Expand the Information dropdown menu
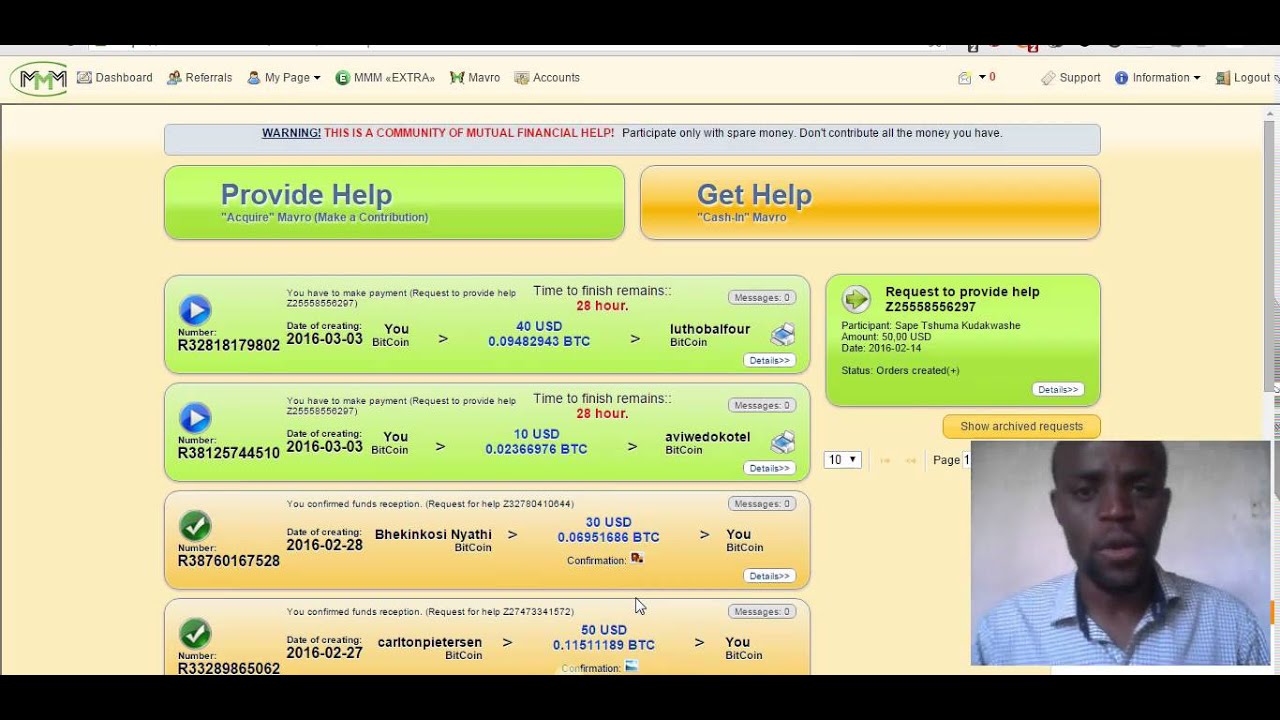The width and height of the screenshot is (1280, 720). (1157, 78)
